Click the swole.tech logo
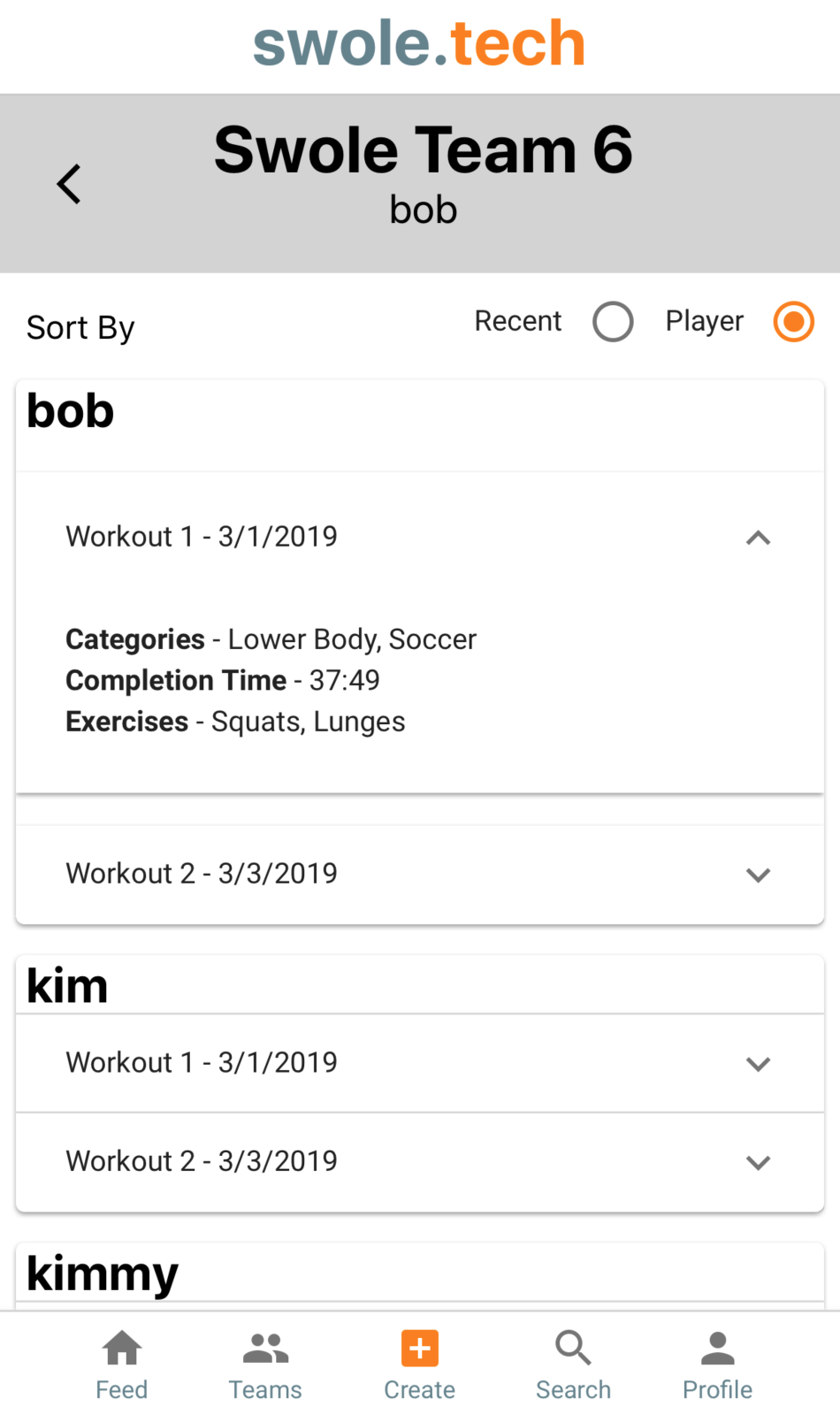Image resolution: width=840 pixels, height=1422 pixels. point(419,43)
